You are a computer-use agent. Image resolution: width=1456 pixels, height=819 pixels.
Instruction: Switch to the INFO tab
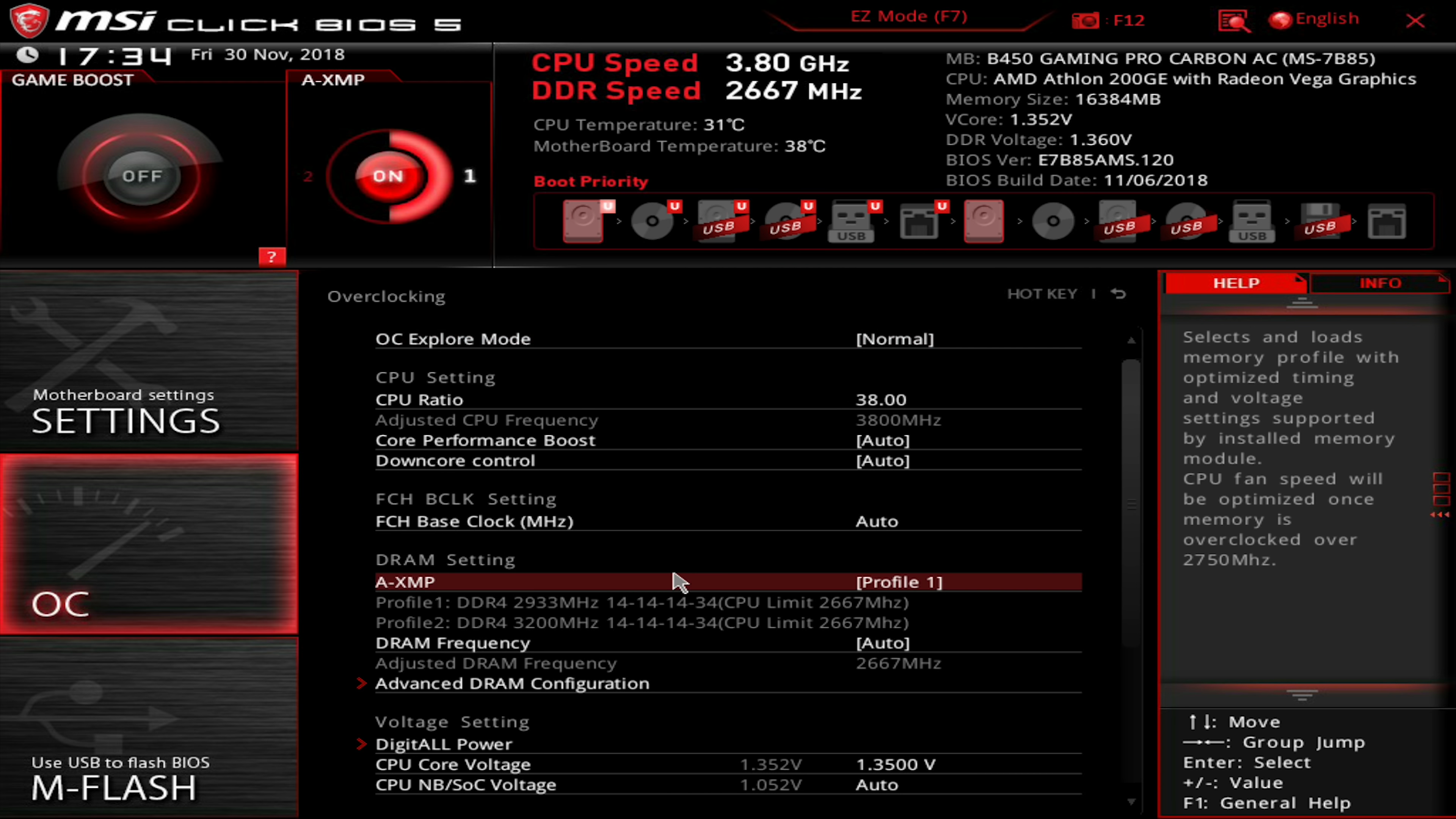pyautogui.click(x=1379, y=283)
